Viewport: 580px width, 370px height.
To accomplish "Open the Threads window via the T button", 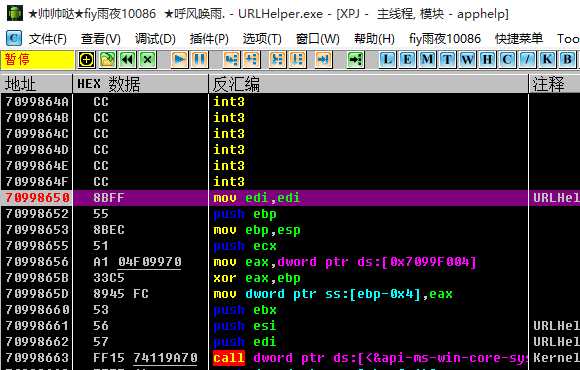I will point(447,60).
